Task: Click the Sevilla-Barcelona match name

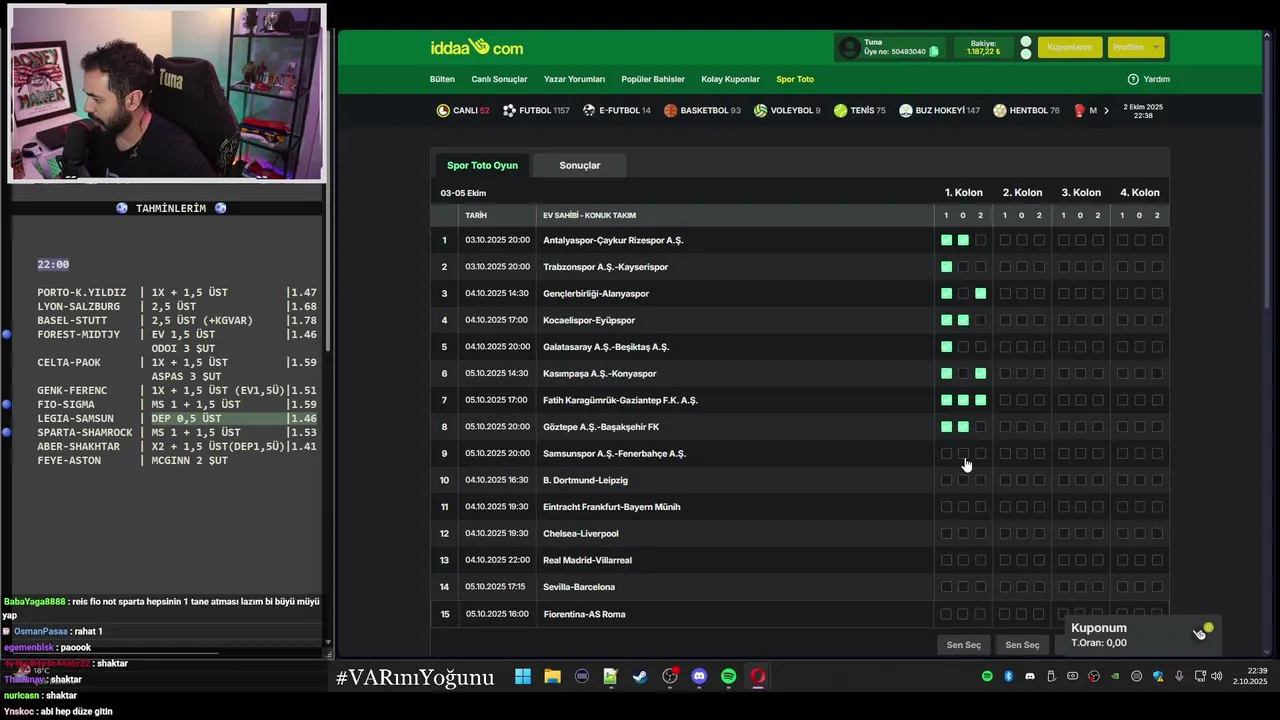Action: pyautogui.click(x=579, y=587)
